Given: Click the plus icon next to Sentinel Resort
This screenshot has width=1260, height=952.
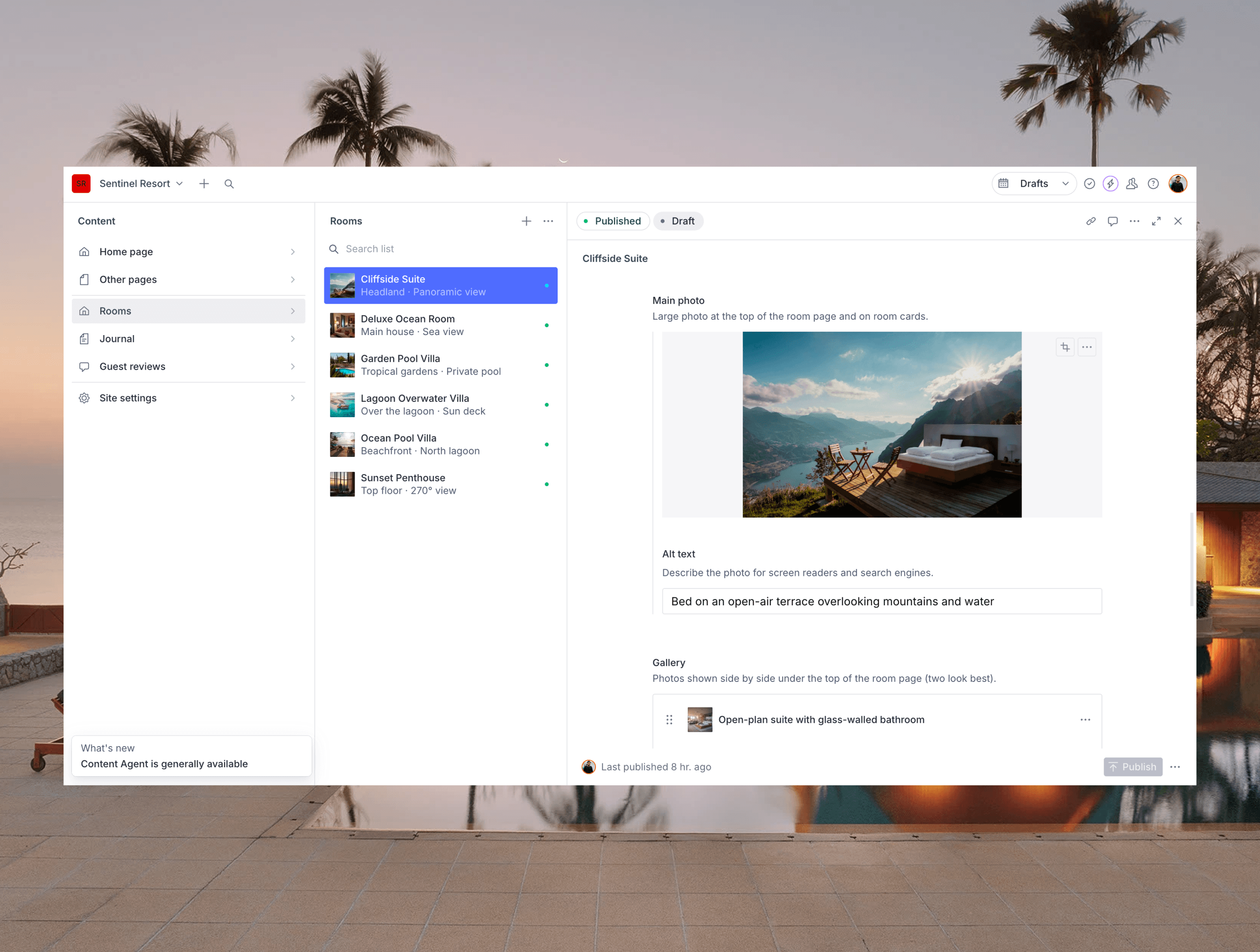Looking at the screenshot, I should tap(204, 183).
